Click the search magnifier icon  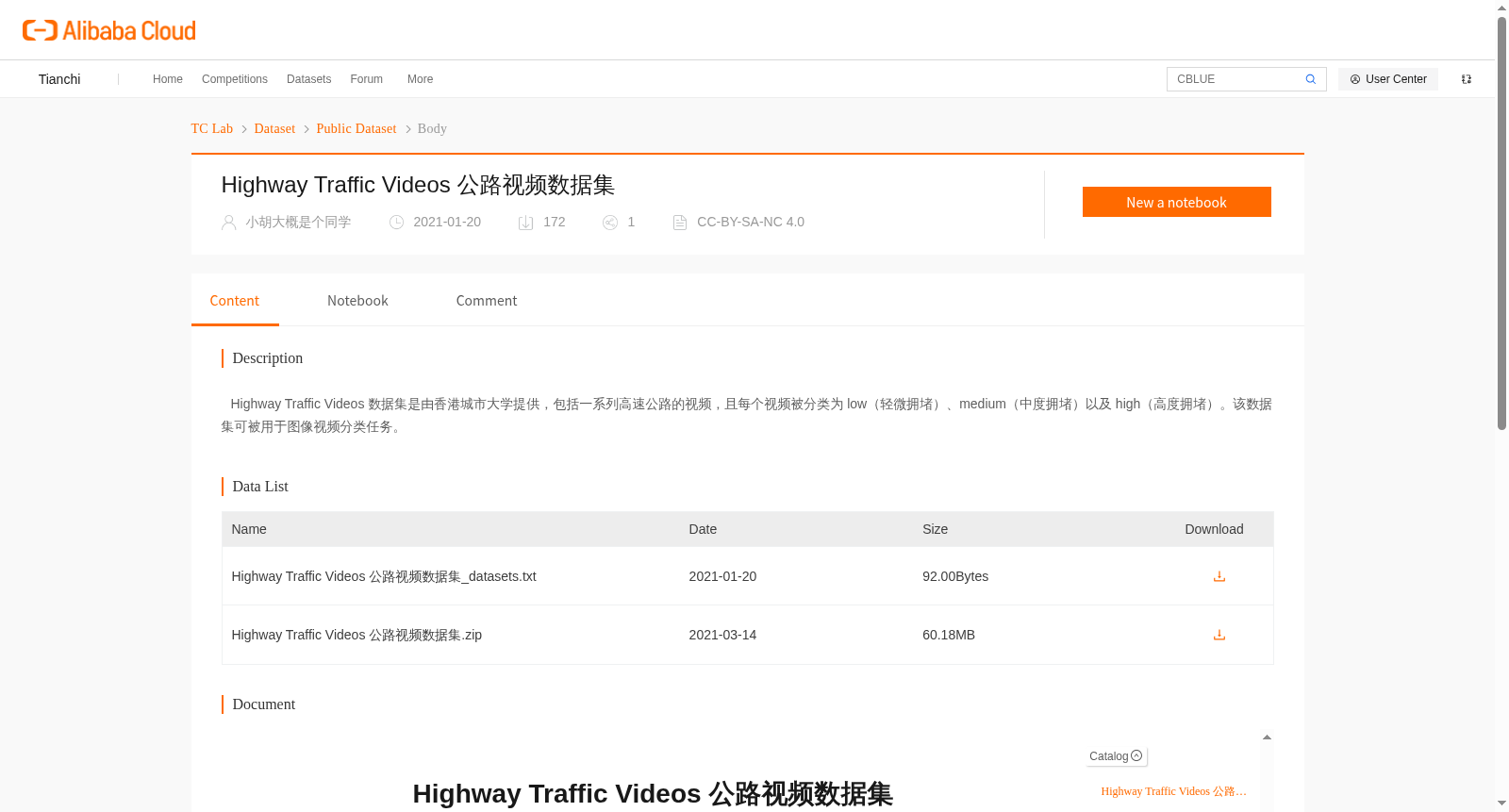(1310, 79)
